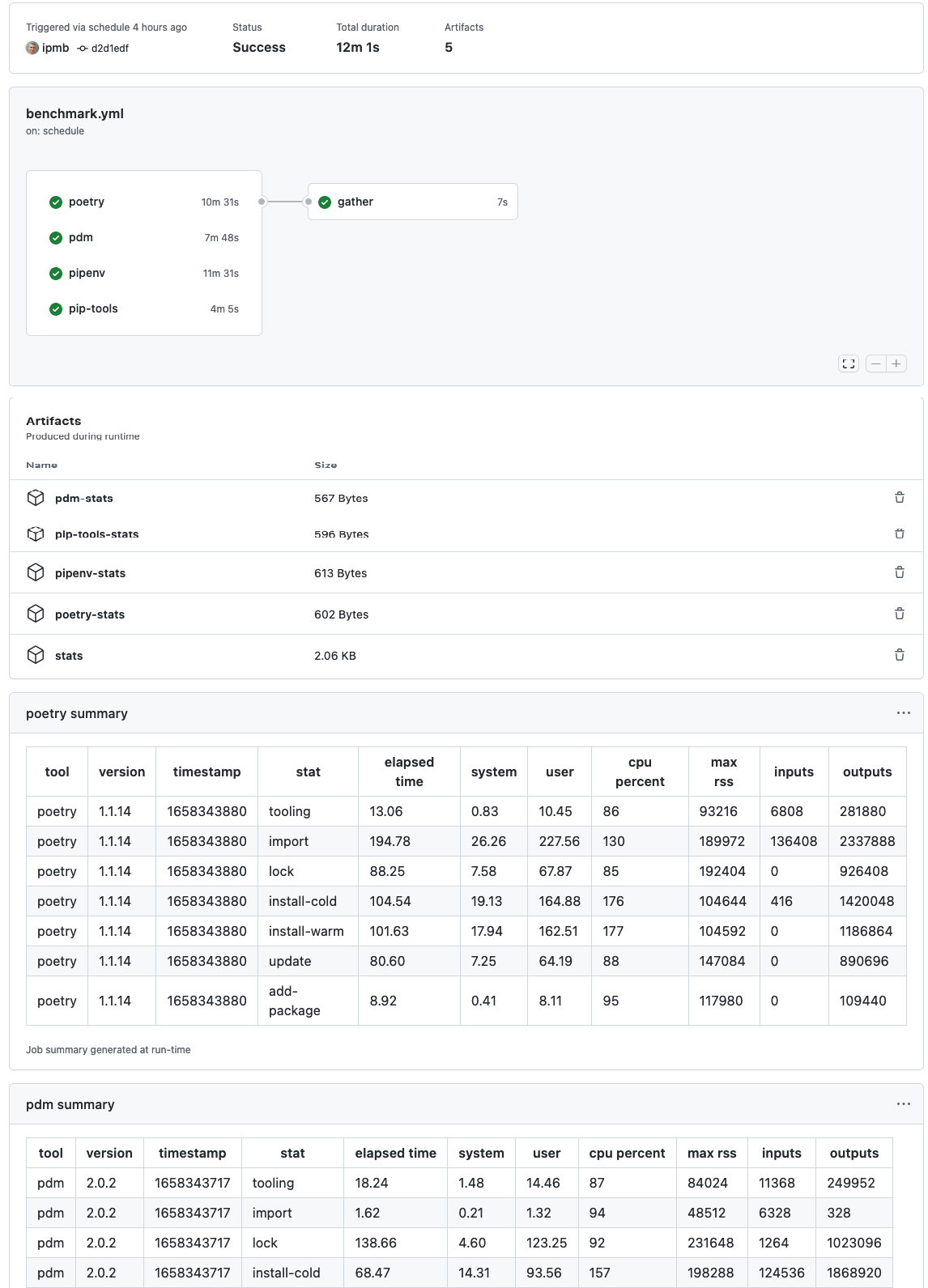Open the poetry job
The height and width of the screenshot is (1288, 928).
tap(144, 202)
